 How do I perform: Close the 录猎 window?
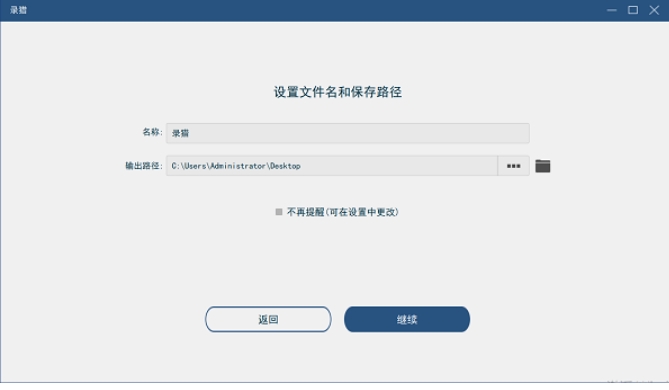point(654,10)
